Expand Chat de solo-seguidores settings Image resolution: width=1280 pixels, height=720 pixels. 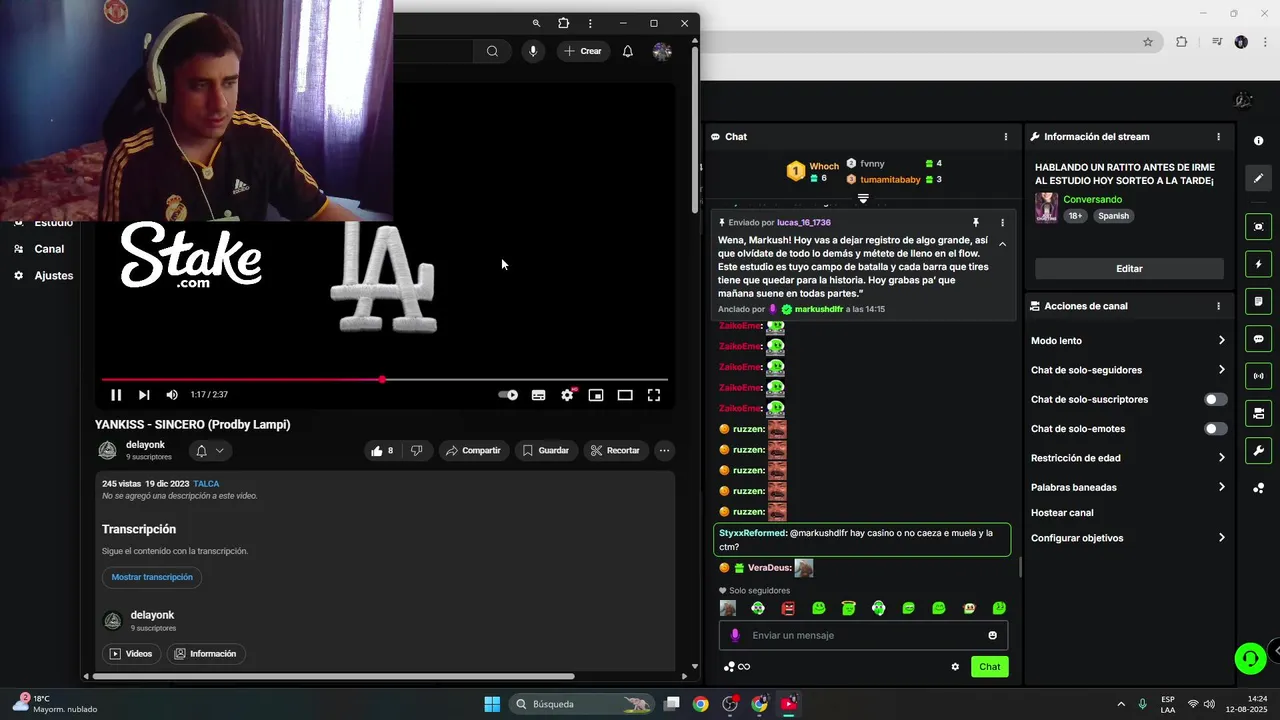coord(1128,370)
